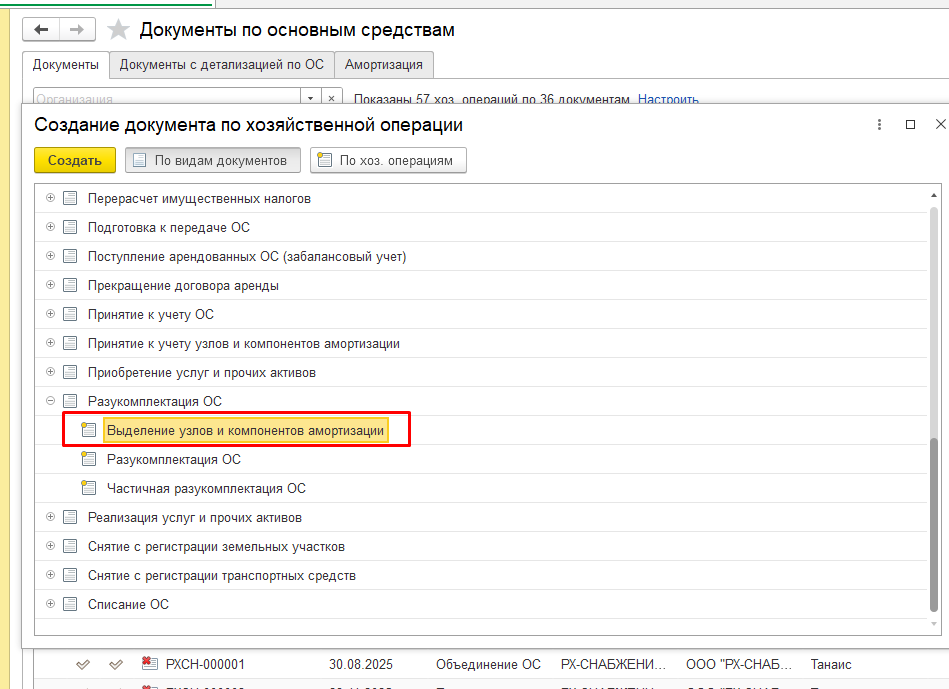Expand Перерасчет имущественных налогов group
The height and width of the screenshot is (689, 949).
point(50,198)
